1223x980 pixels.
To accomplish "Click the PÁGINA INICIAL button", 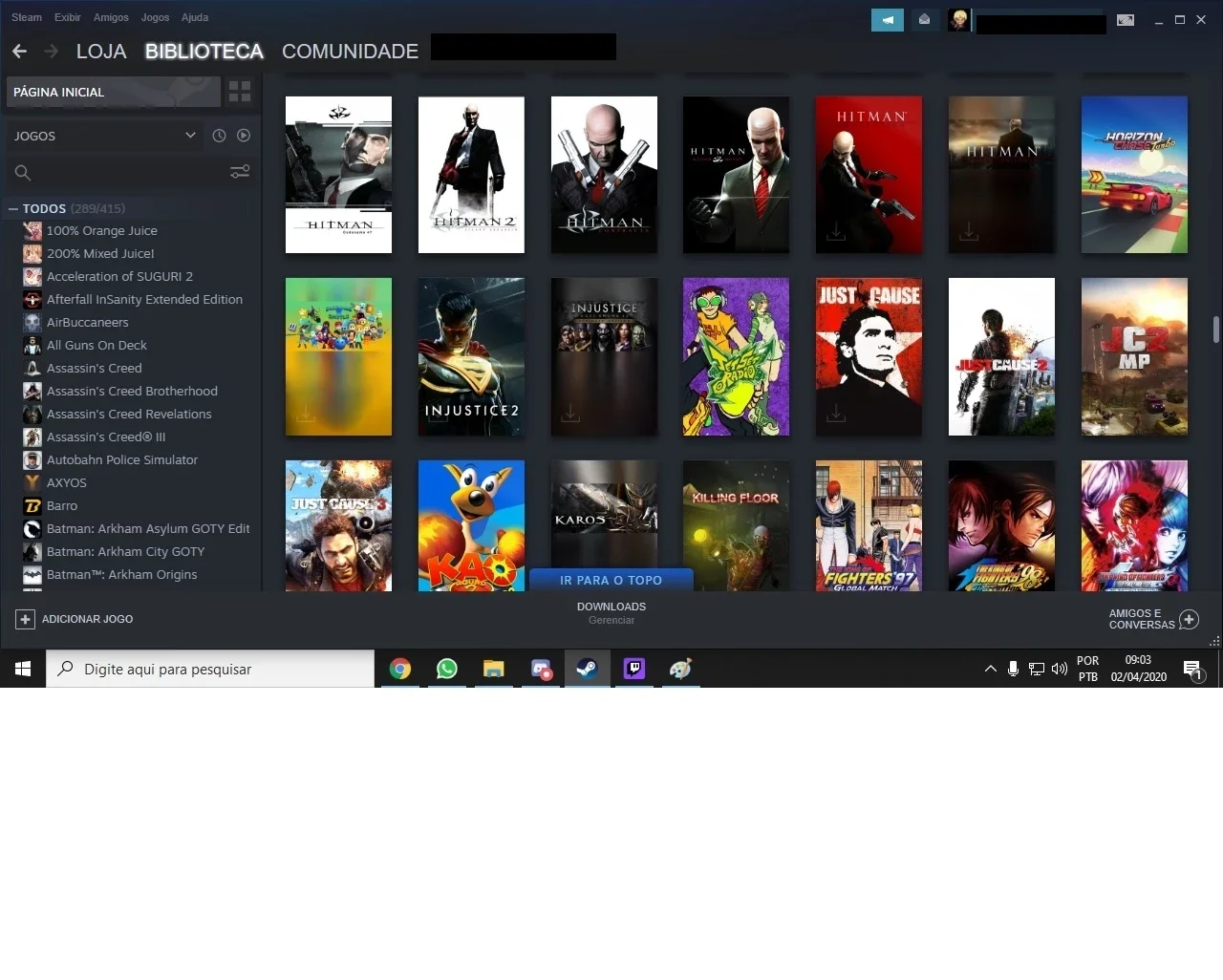I will click(114, 91).
